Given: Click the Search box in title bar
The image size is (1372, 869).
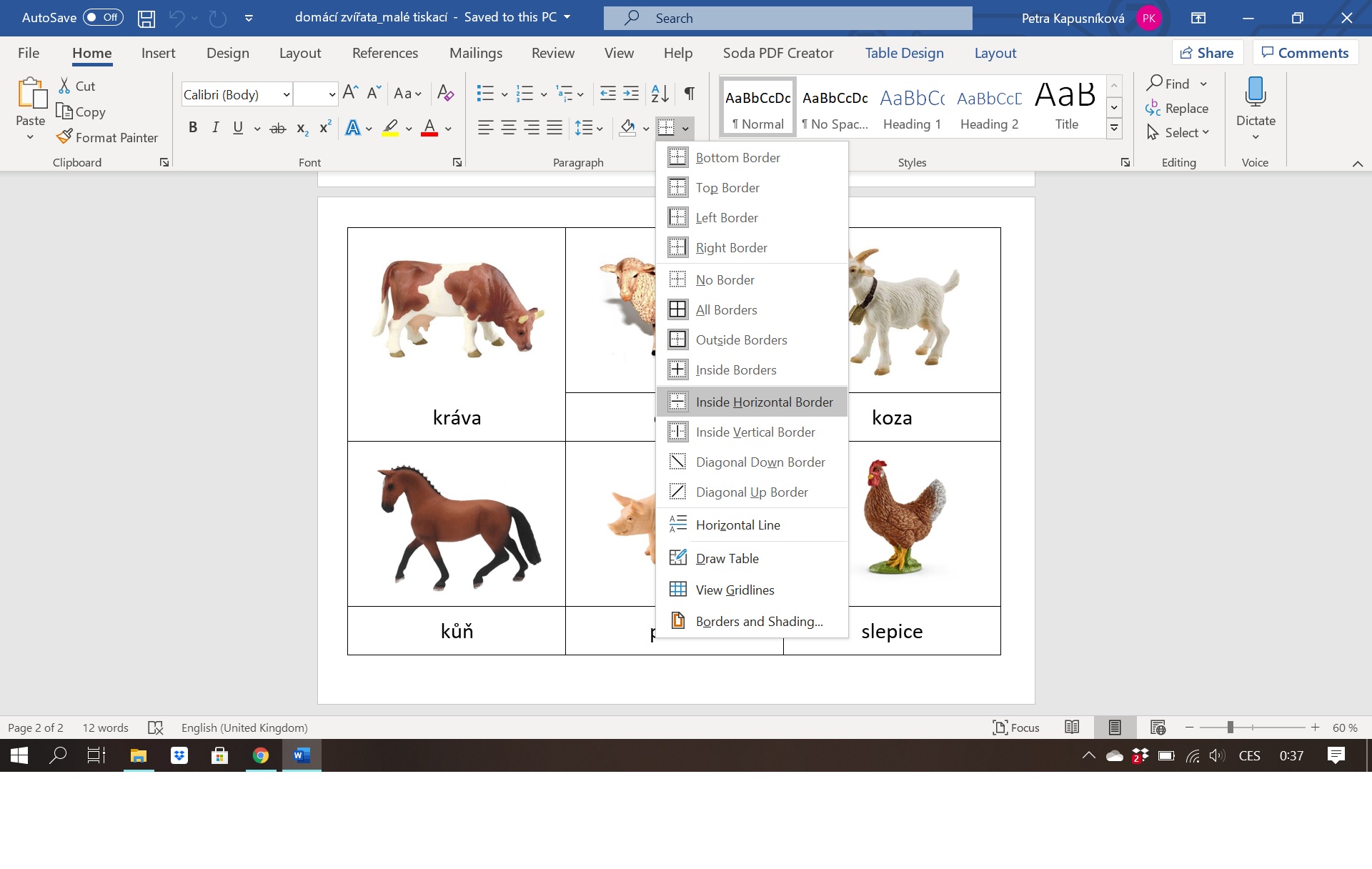Looking at the screenshot, I should point(788,19).
